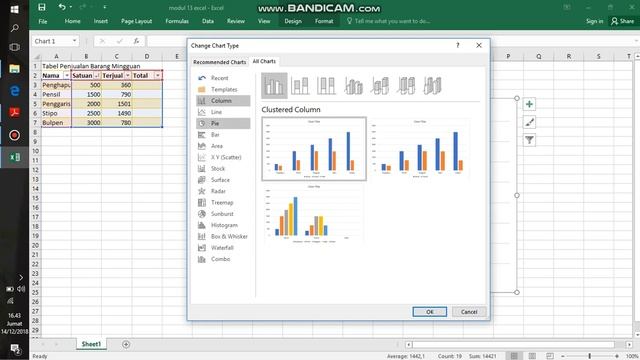Image resolution: width=640 pixels, height=360 pixels.
Task: Open the File menu
Action: pos(43,21)
